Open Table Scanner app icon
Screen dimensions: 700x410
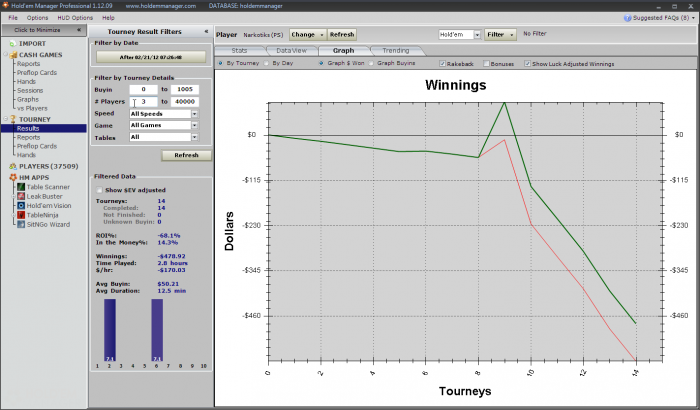pos(21,187)
